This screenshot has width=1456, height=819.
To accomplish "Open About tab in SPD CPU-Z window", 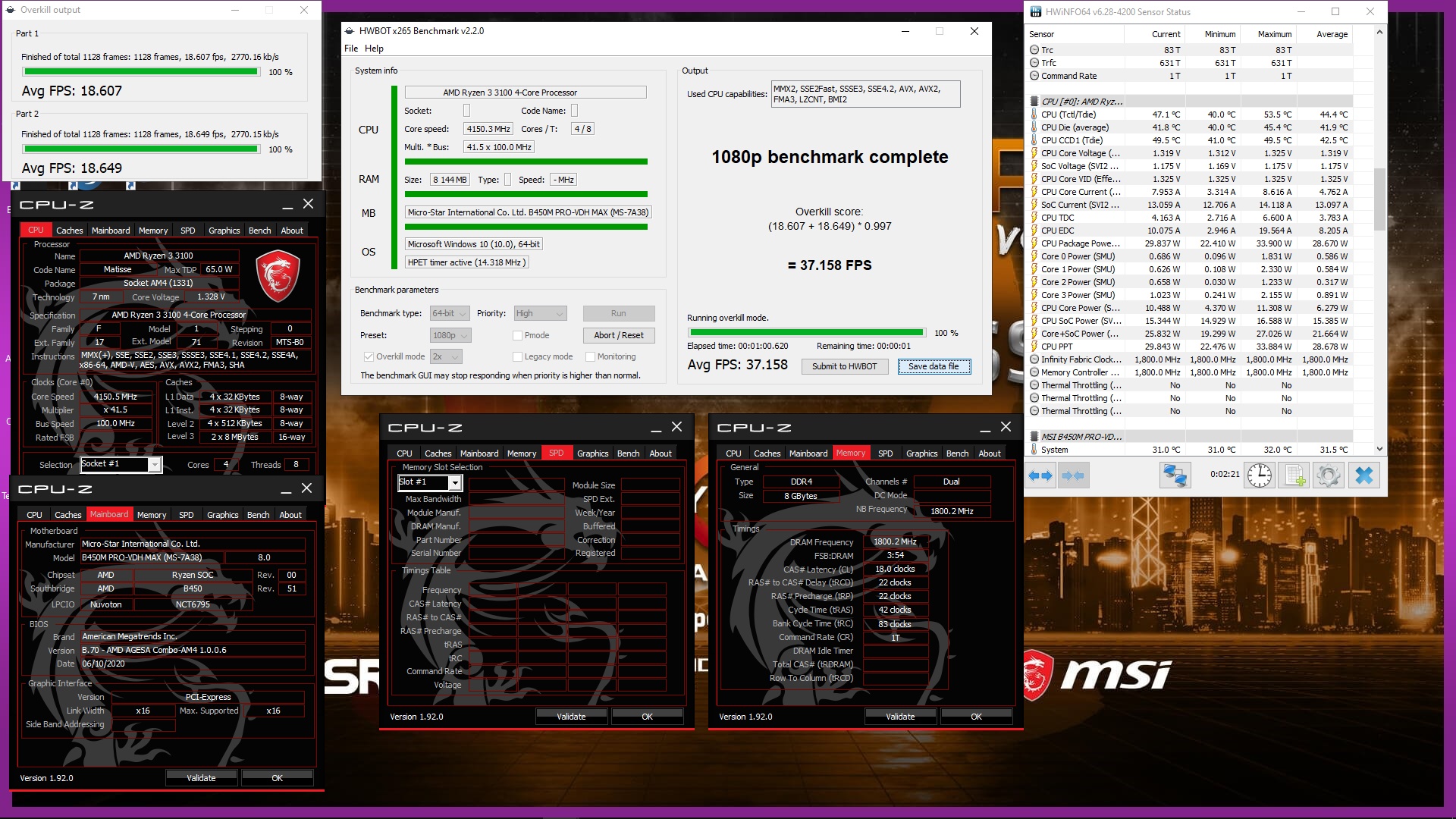I will pyautogui.click(x=661, y=453).
